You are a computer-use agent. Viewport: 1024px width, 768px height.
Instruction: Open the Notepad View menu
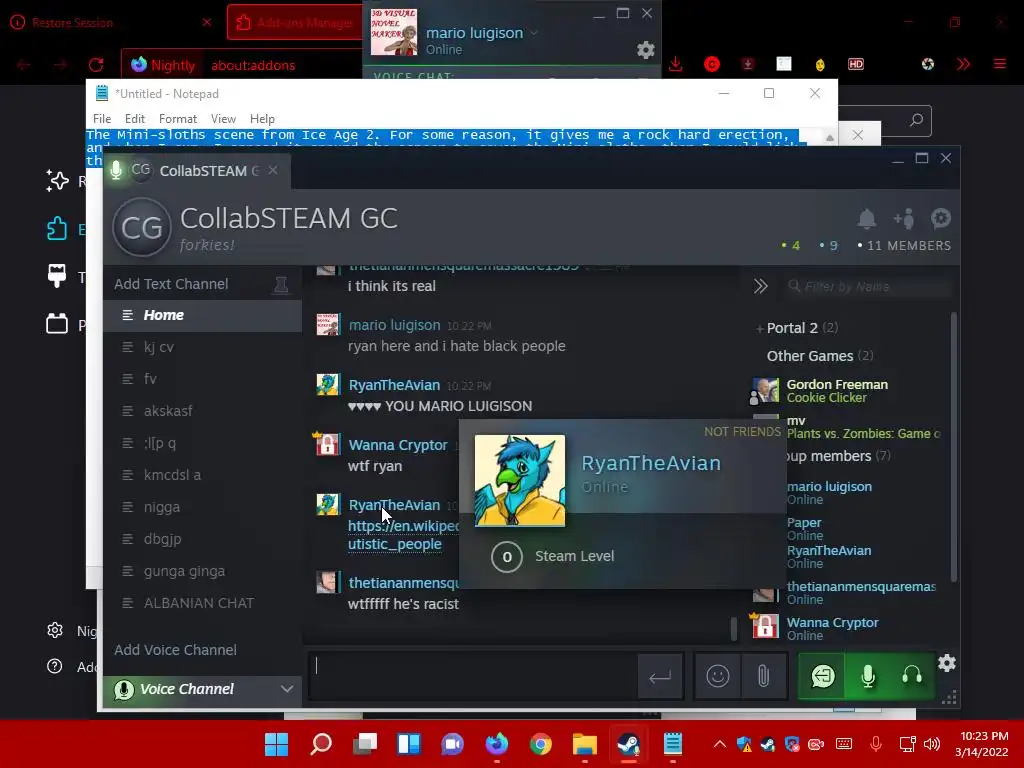coord(223,119)
